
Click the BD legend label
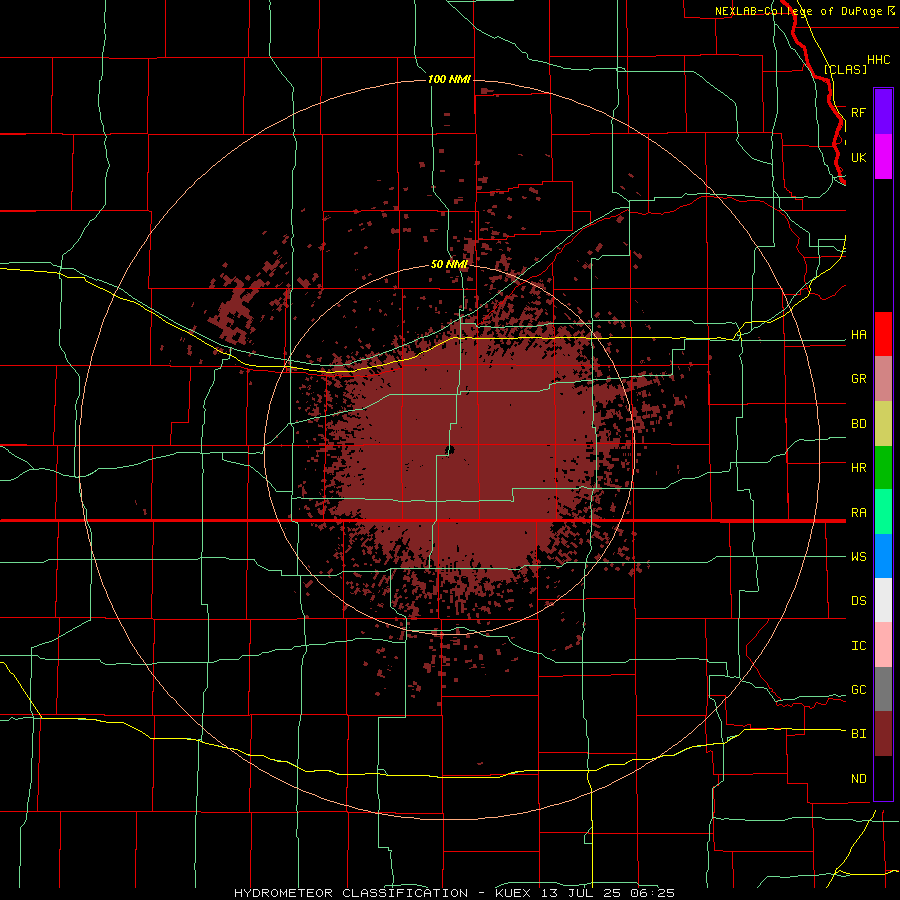[858, 424]
